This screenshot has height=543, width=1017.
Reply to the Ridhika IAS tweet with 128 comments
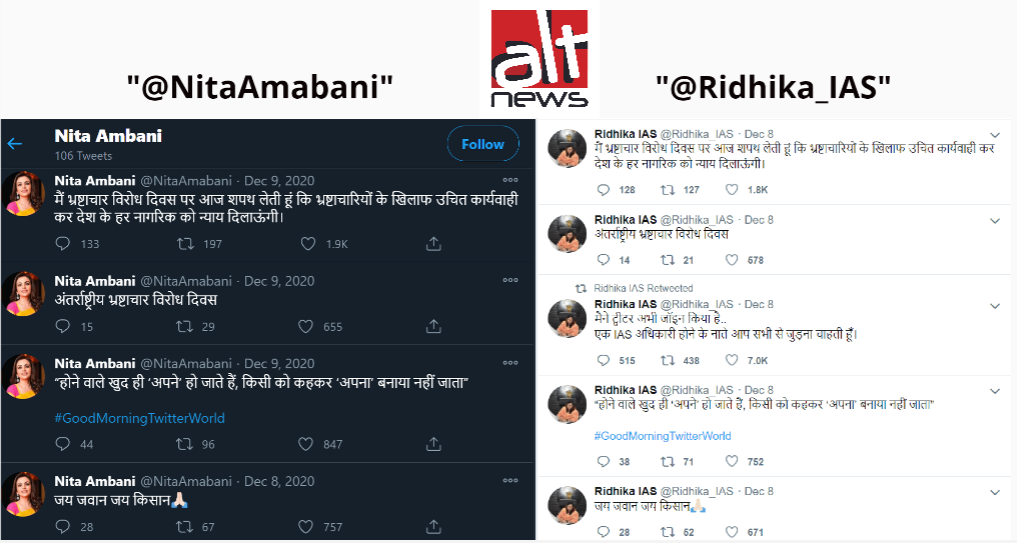coord(603,189)
